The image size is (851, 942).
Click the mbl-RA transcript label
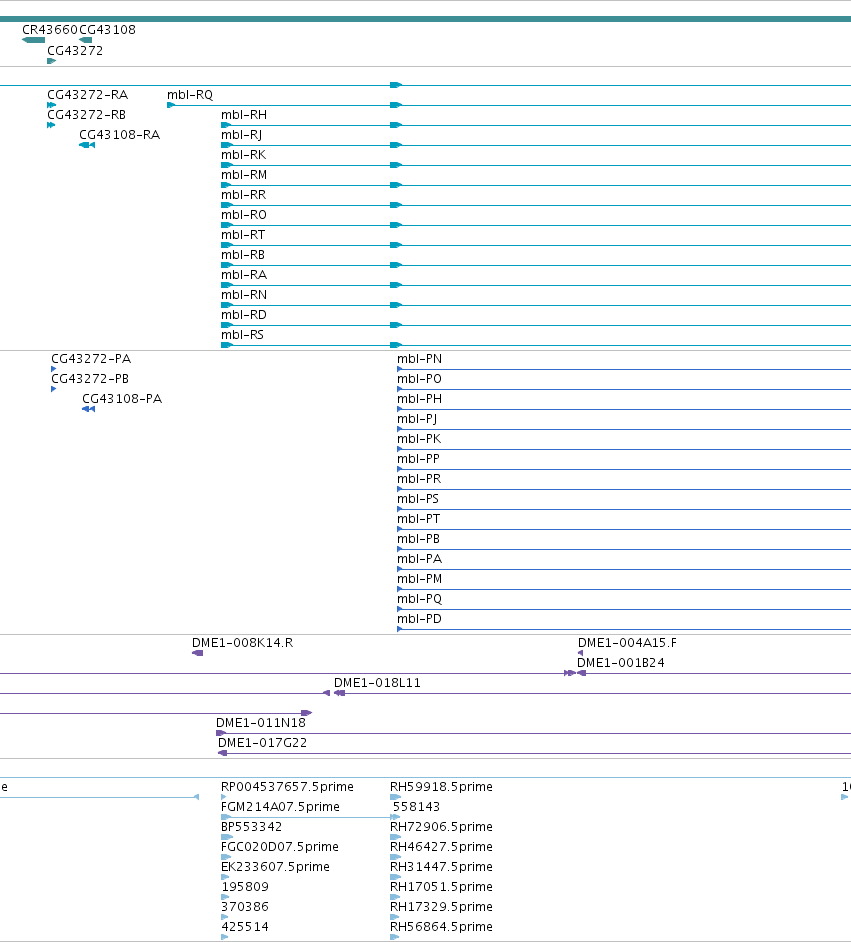click(x=244, y=275)
